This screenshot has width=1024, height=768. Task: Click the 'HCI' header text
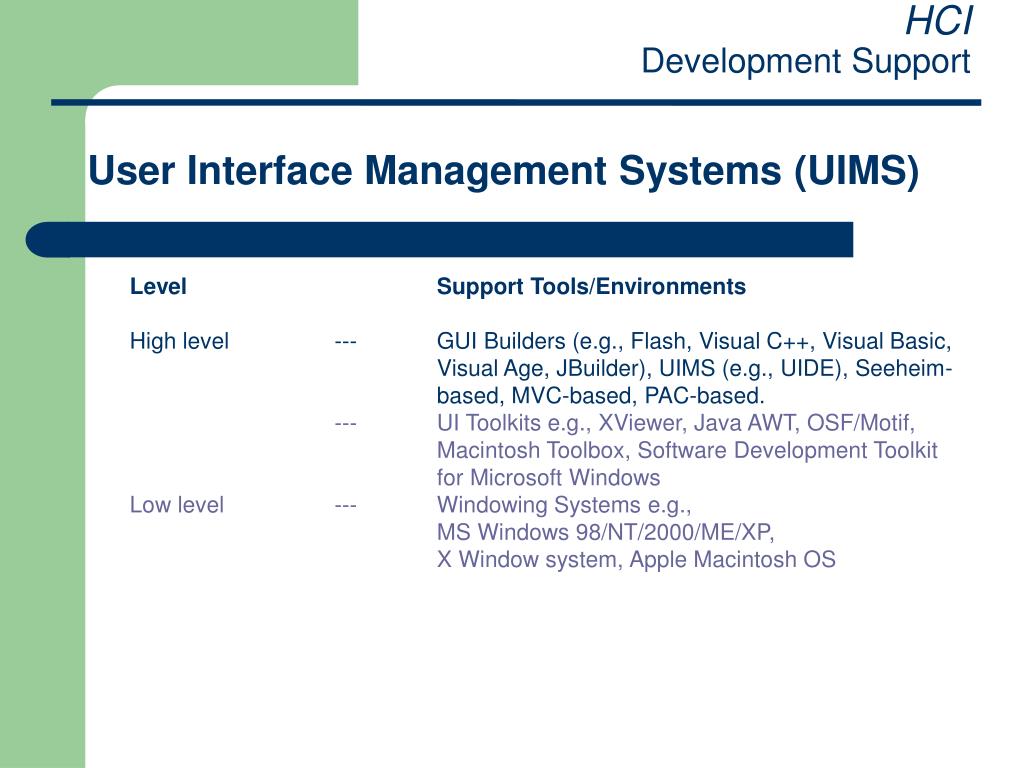pyautogui.click(x=938, y=21)
